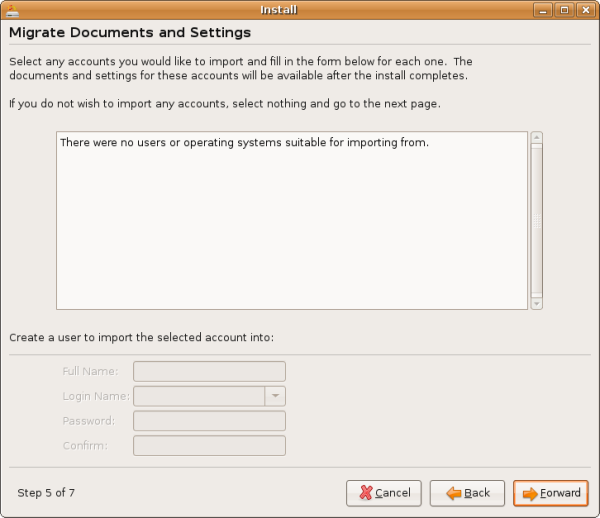Click the 'Step 5 of 7' label
Screen dimensions: 600x518
46,493
